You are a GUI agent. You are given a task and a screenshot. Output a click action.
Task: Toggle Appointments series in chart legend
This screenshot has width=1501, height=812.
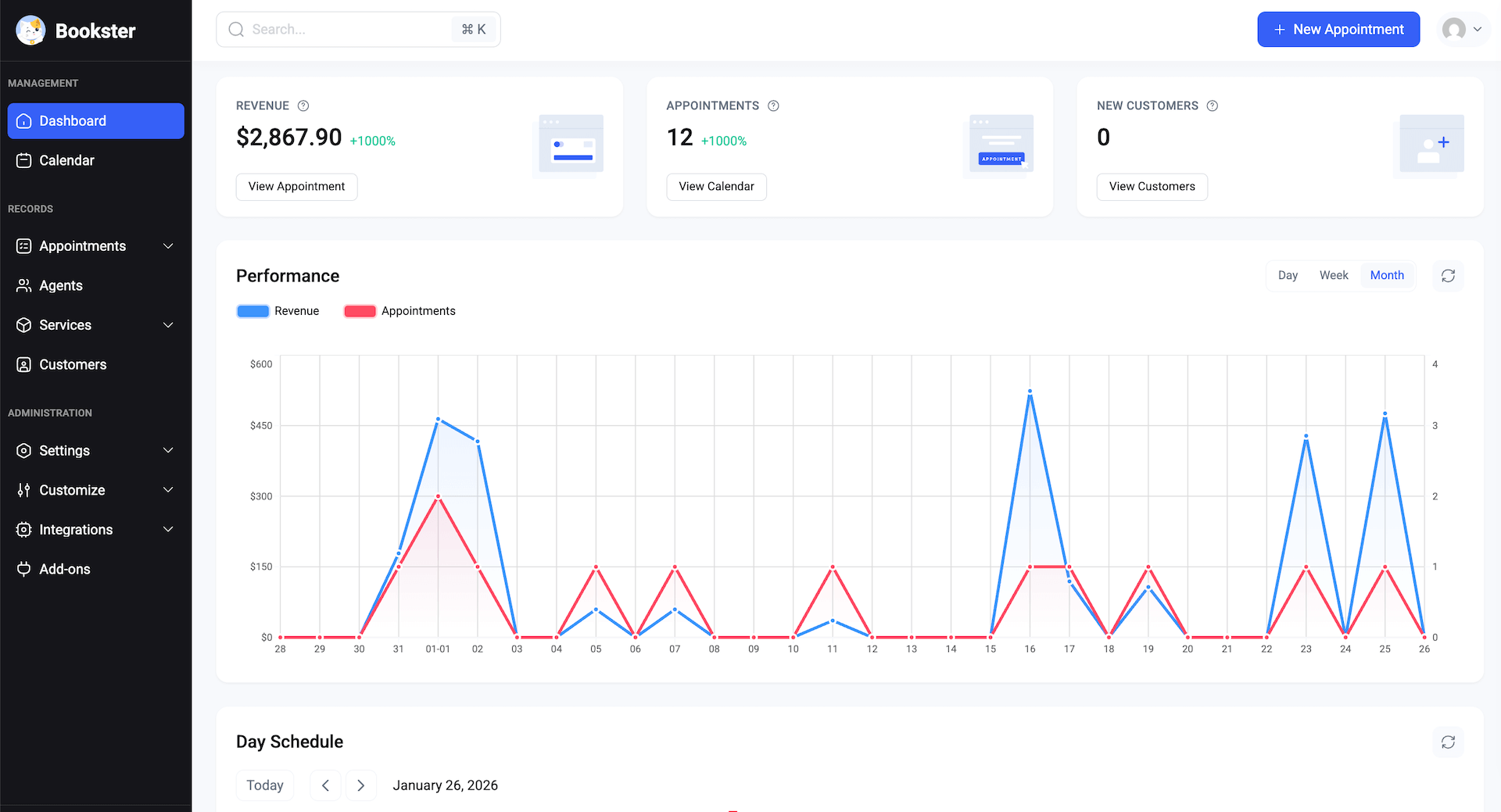click(x=399, y=311)
